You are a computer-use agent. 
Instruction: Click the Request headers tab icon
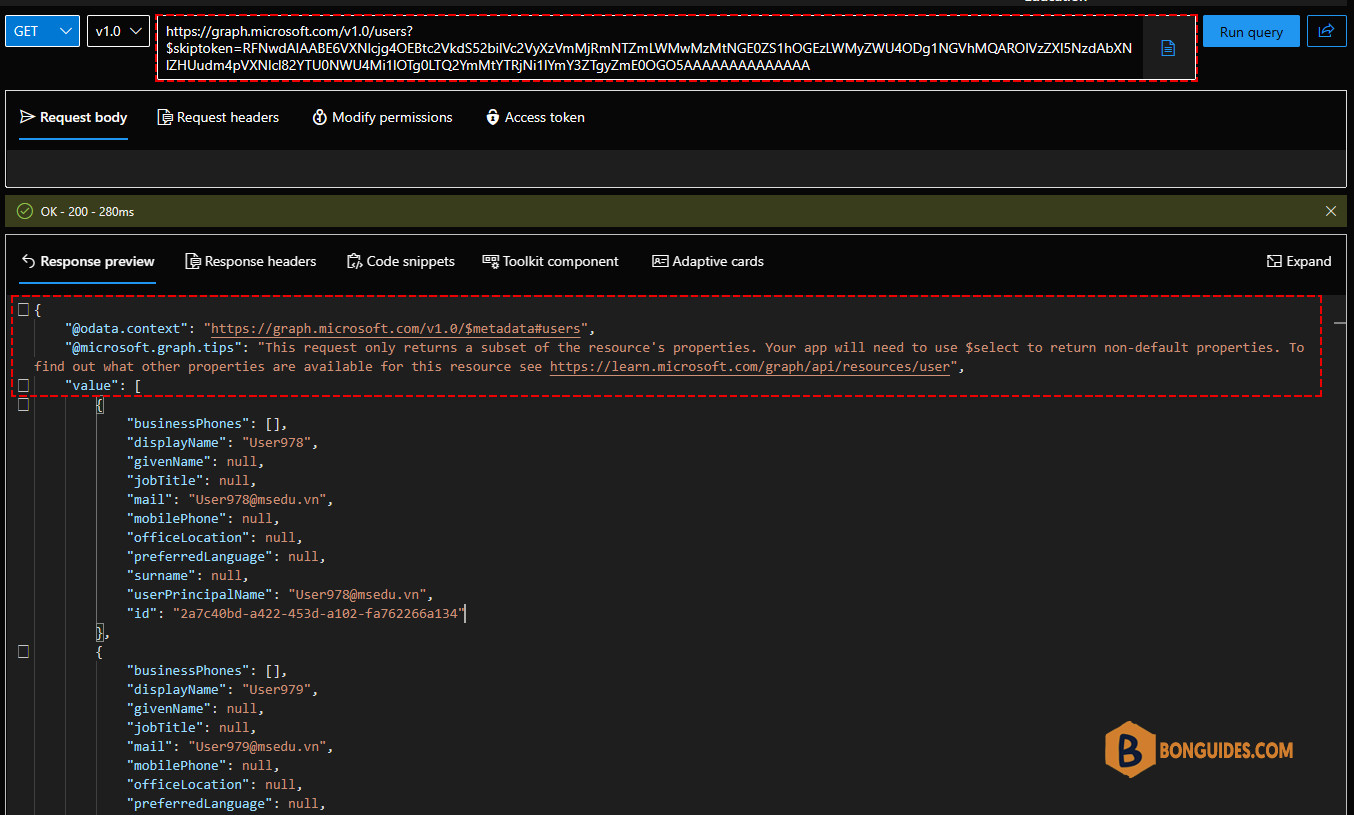tap(165, 118)
